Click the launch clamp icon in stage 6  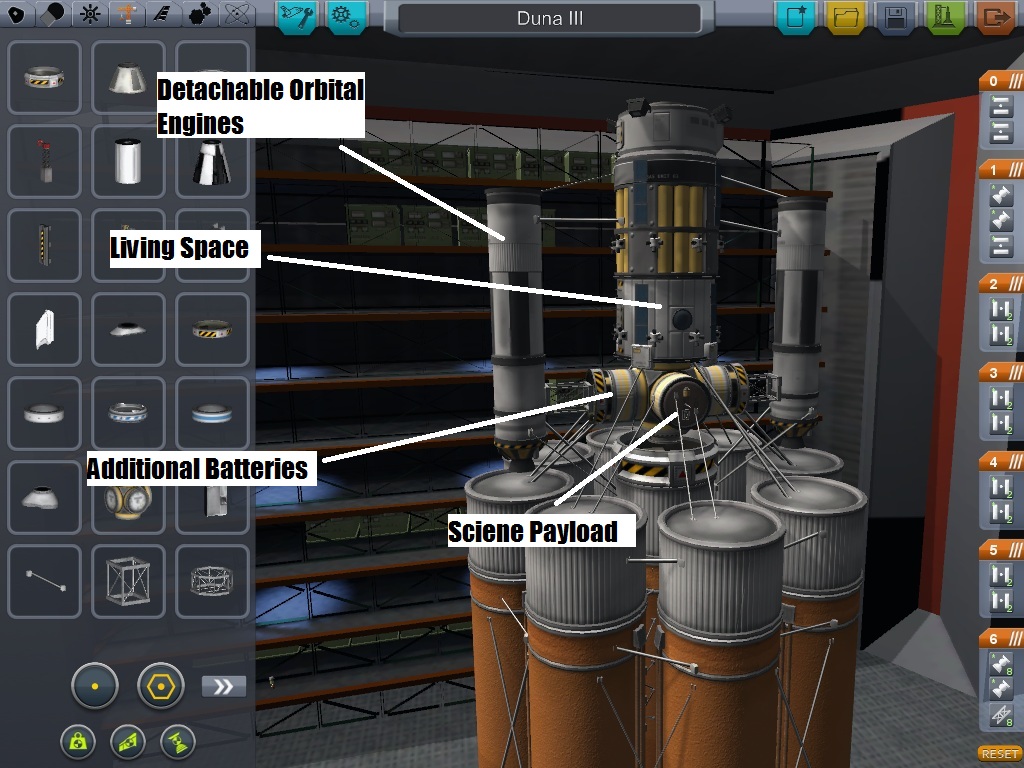1001,716
